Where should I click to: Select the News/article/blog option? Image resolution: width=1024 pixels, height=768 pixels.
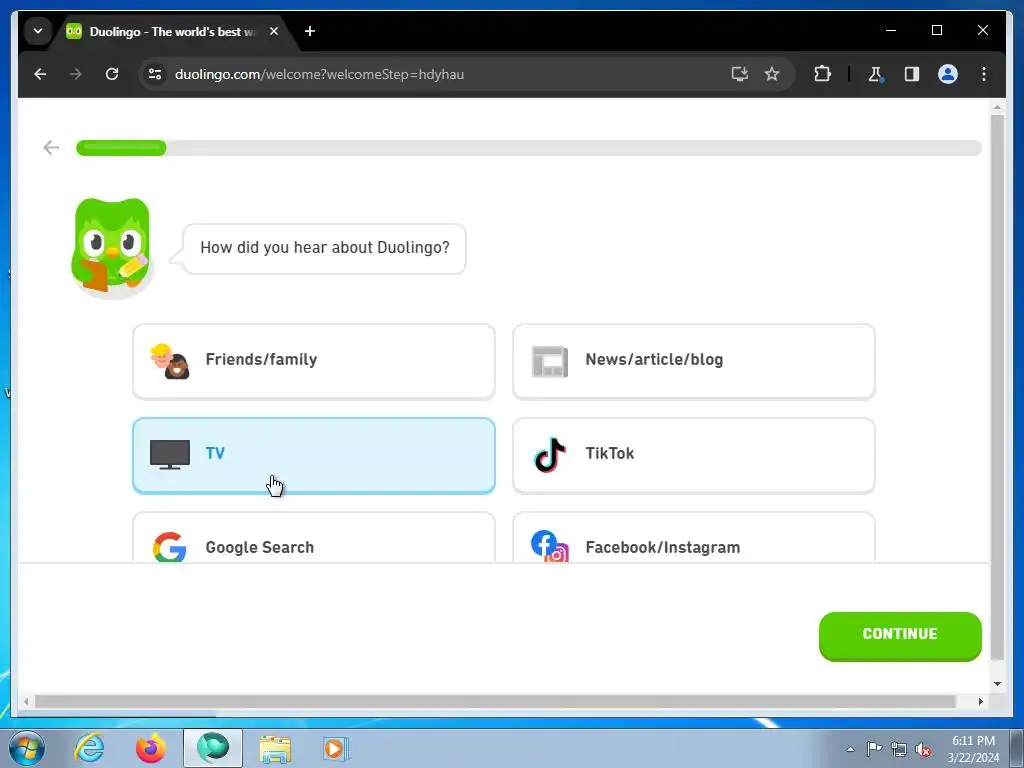[x=694, y=361]
